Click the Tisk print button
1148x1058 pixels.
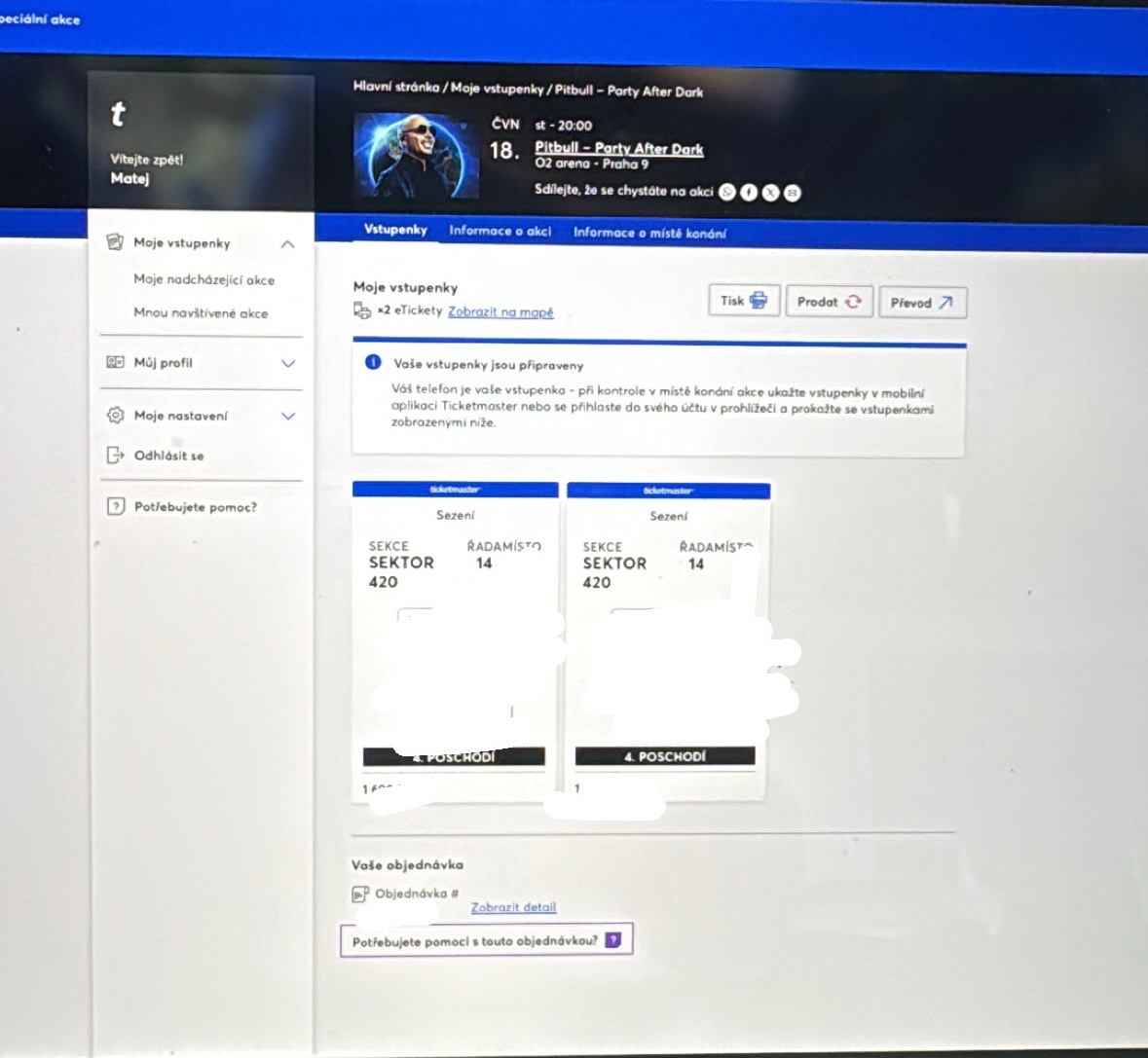(744, 301)
